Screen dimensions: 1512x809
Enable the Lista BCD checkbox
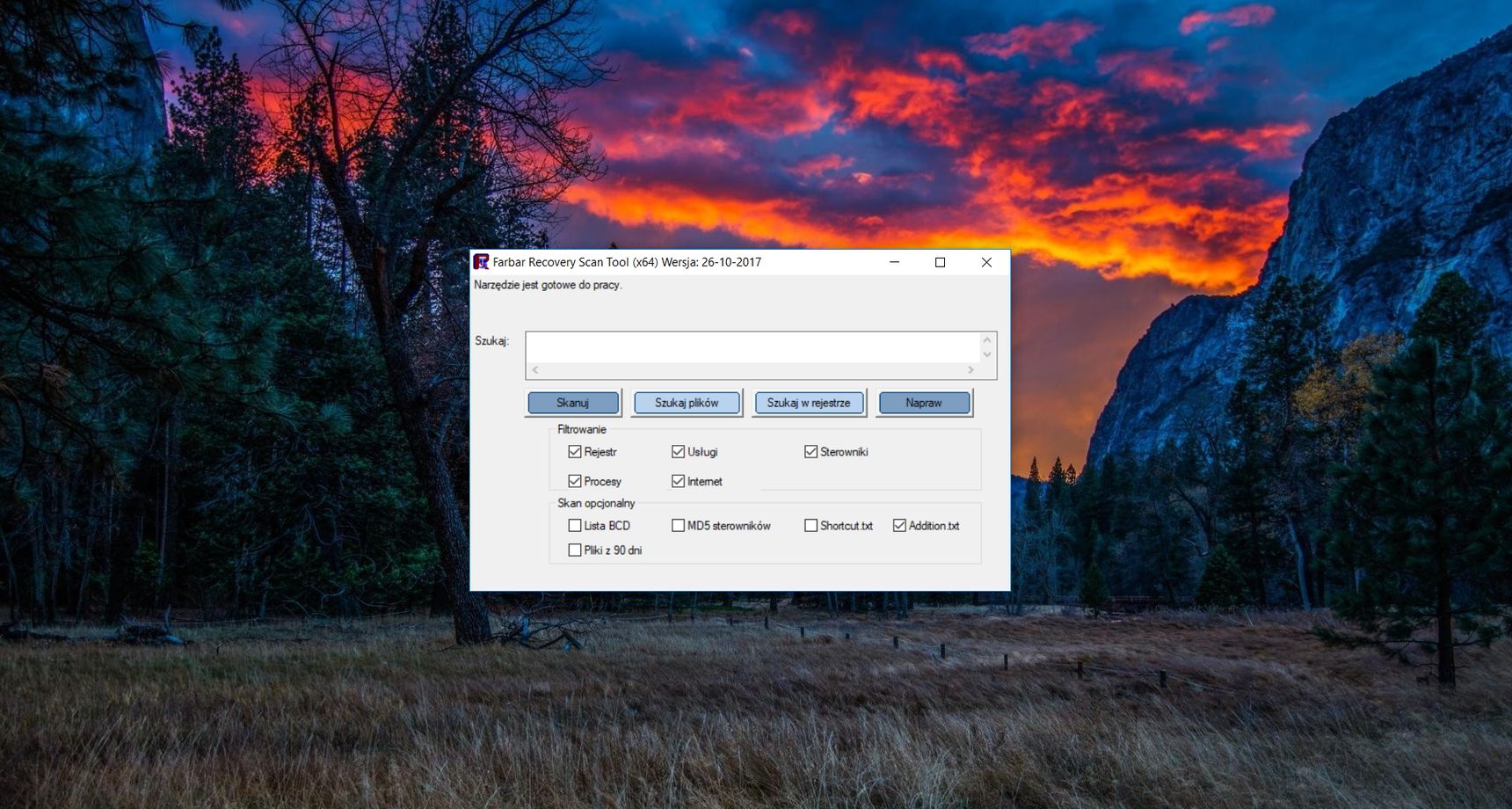click(575, 526)
